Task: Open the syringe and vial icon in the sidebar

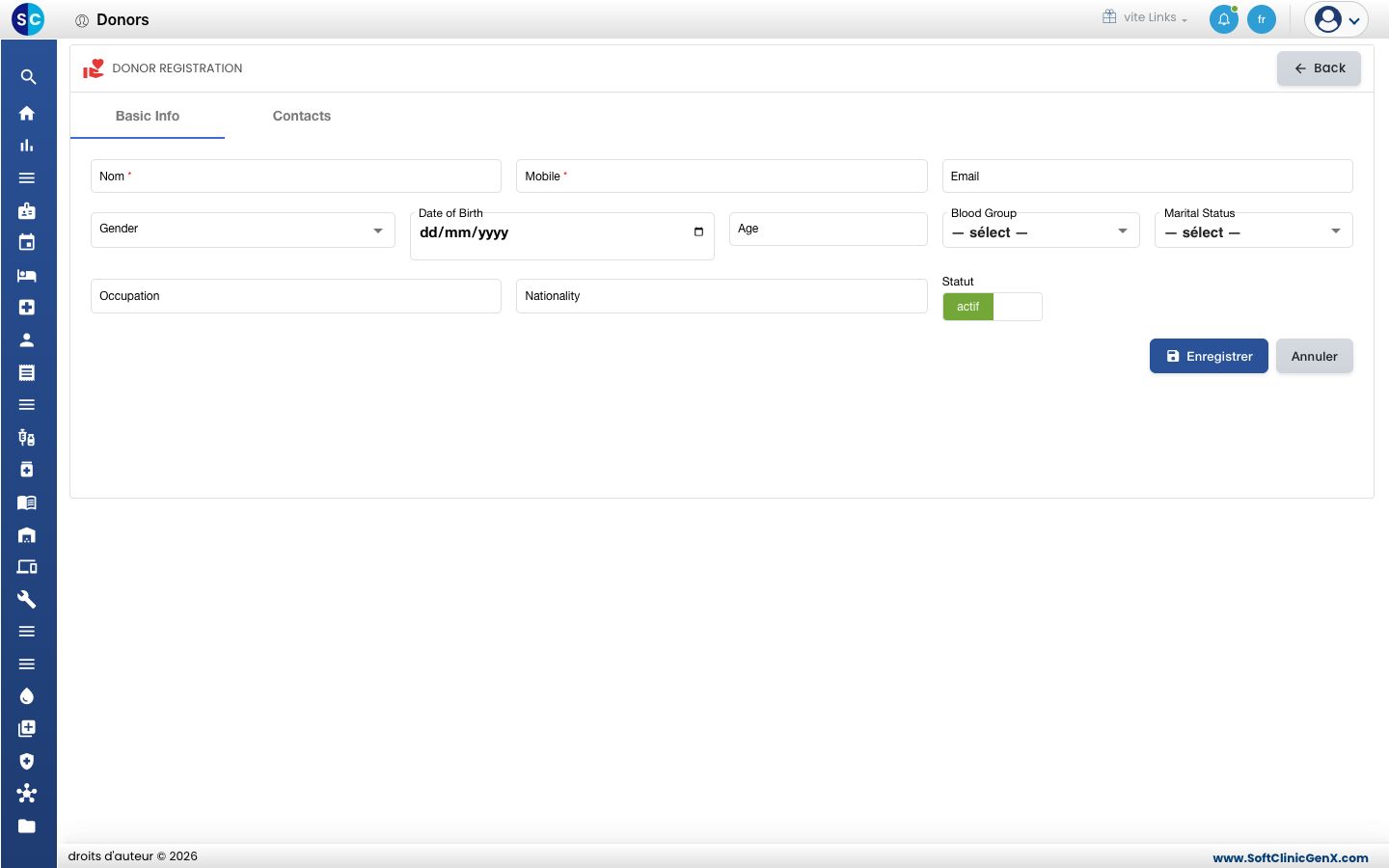Action: click(27, 437)
